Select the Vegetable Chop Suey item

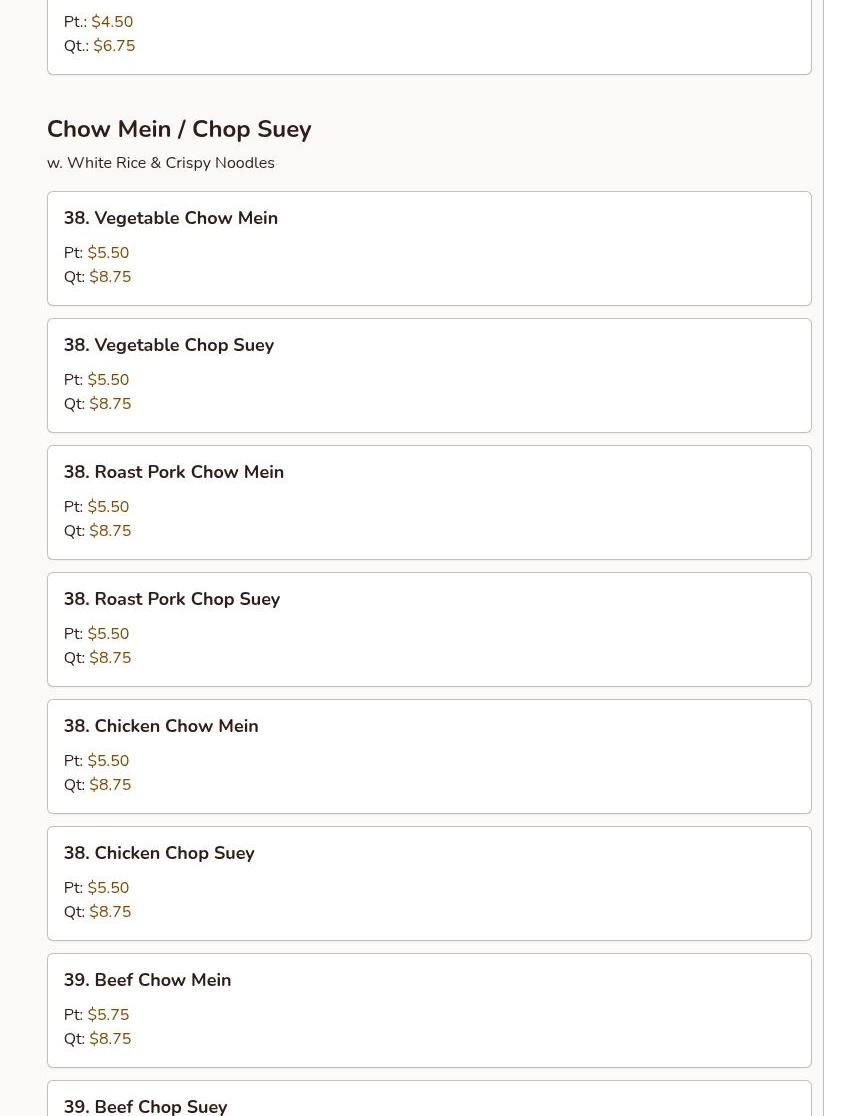click(x=169, y=345)
